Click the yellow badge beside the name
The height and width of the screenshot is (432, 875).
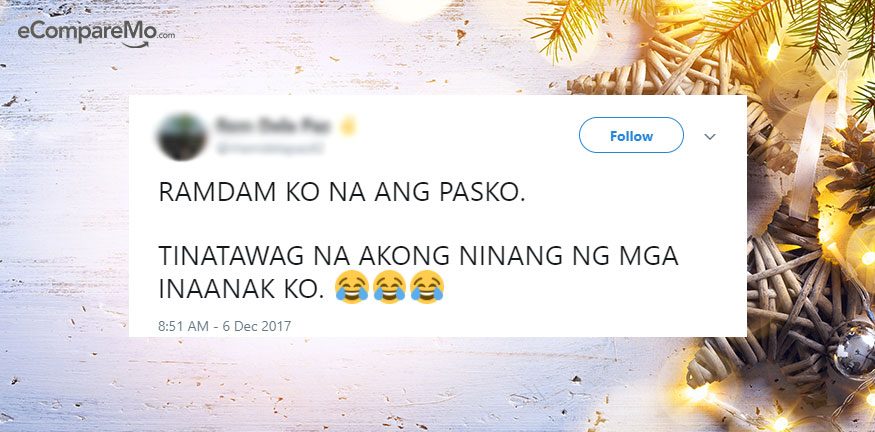tap(348, 127)
